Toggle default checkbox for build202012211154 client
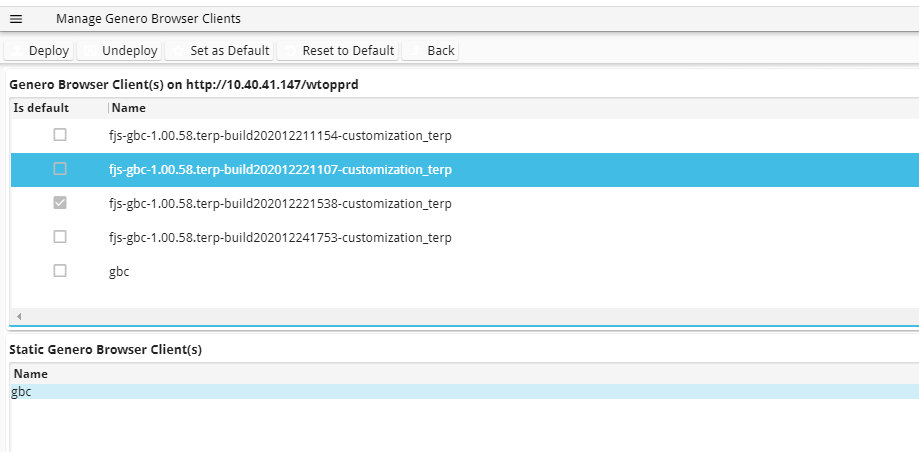 [60, 135]
